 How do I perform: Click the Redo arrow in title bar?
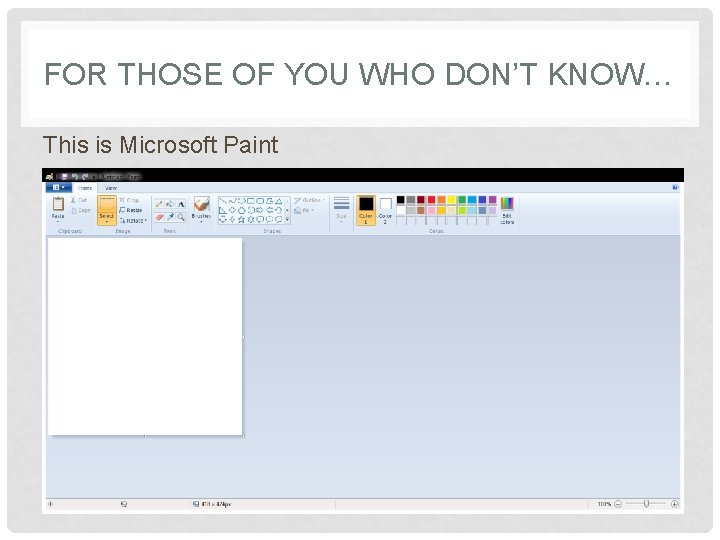click(85, 176)
